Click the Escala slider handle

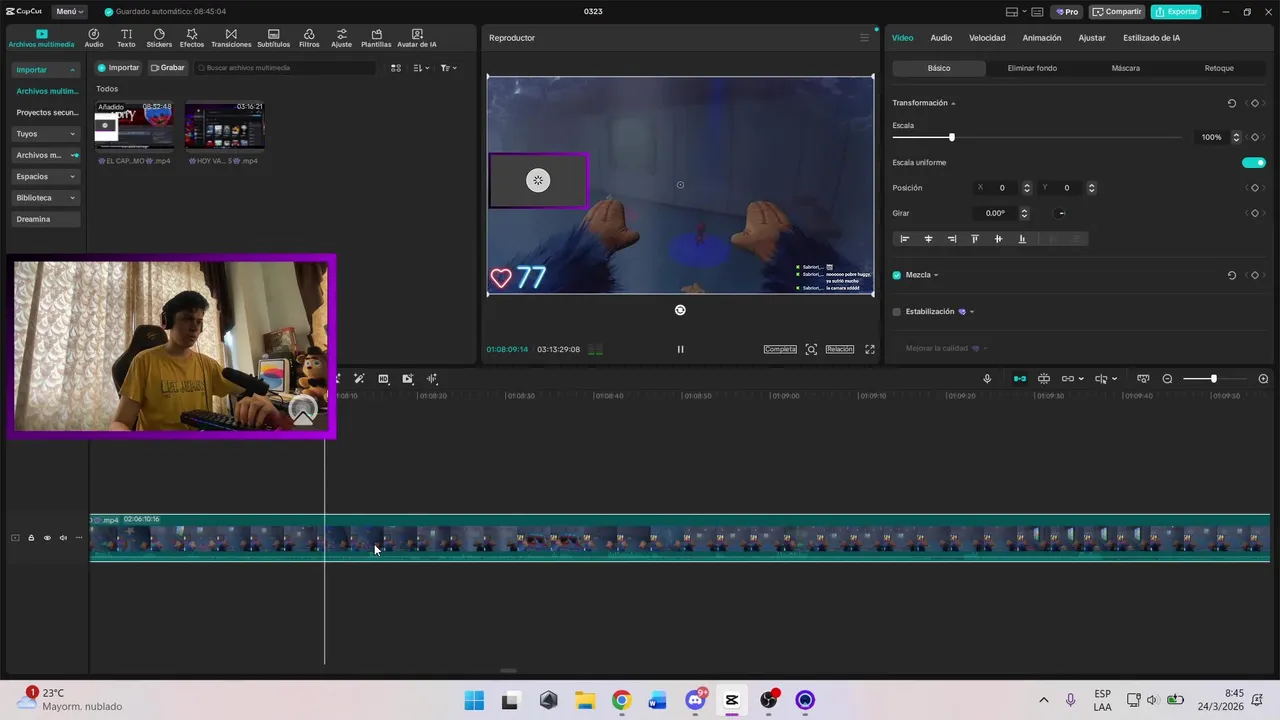tap(951, 137)
